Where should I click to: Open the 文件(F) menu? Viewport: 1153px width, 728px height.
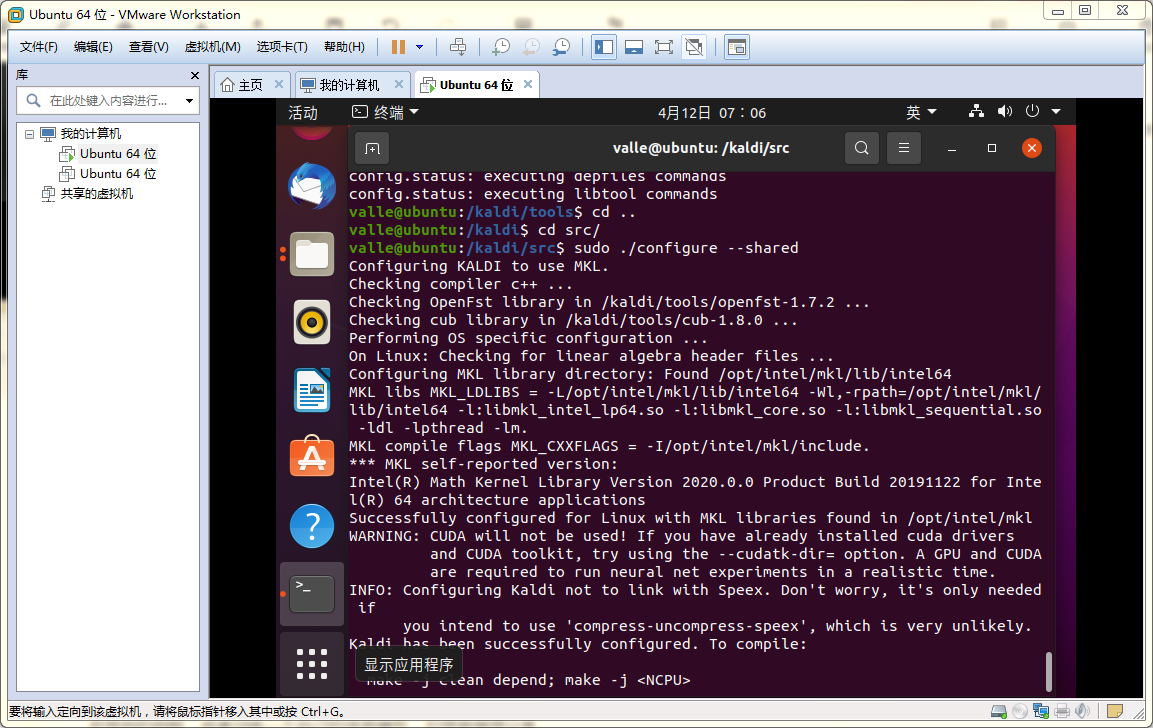pyautogui.click(x=38, y=47)
